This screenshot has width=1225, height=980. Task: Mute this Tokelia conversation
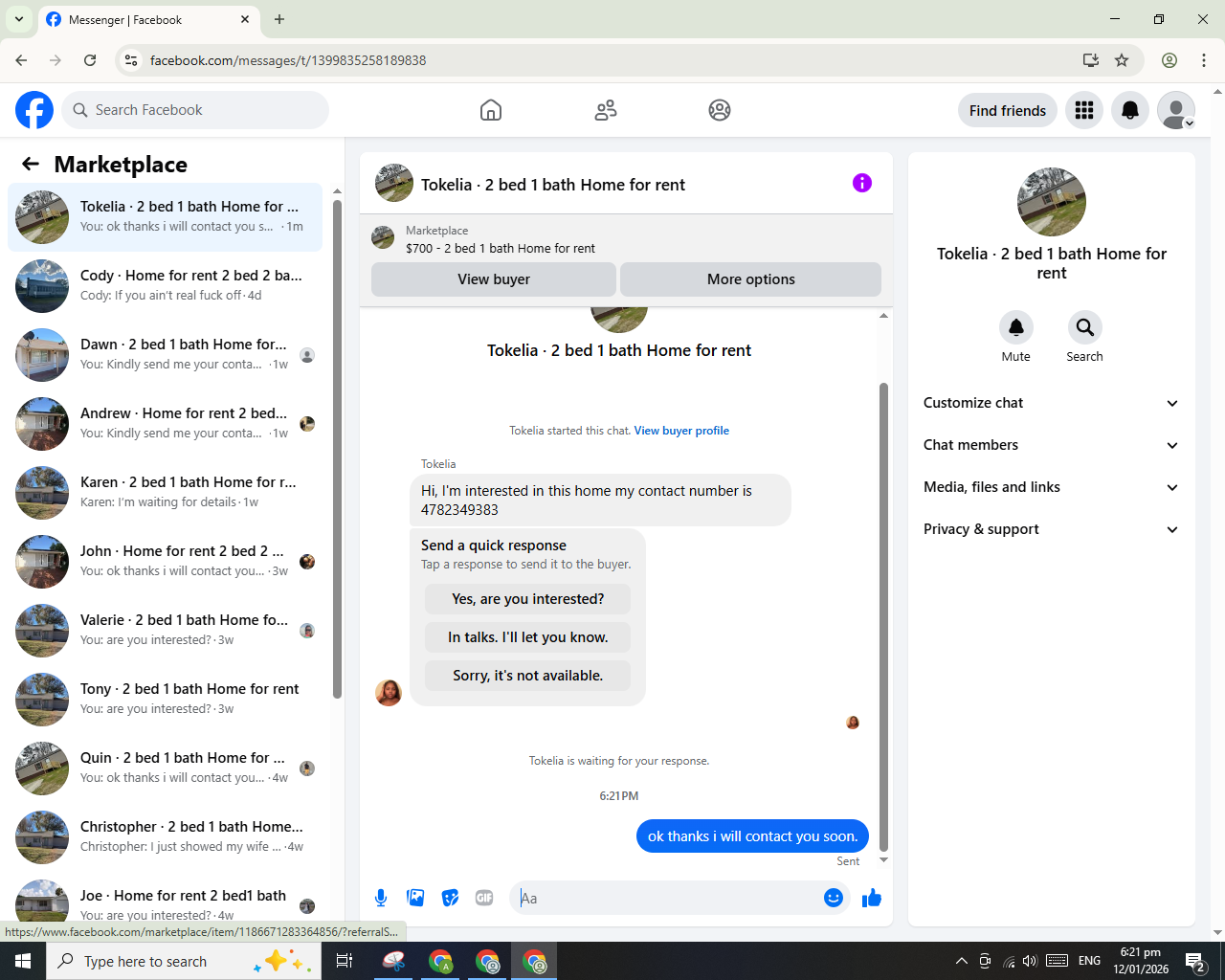click(1016, 328)
